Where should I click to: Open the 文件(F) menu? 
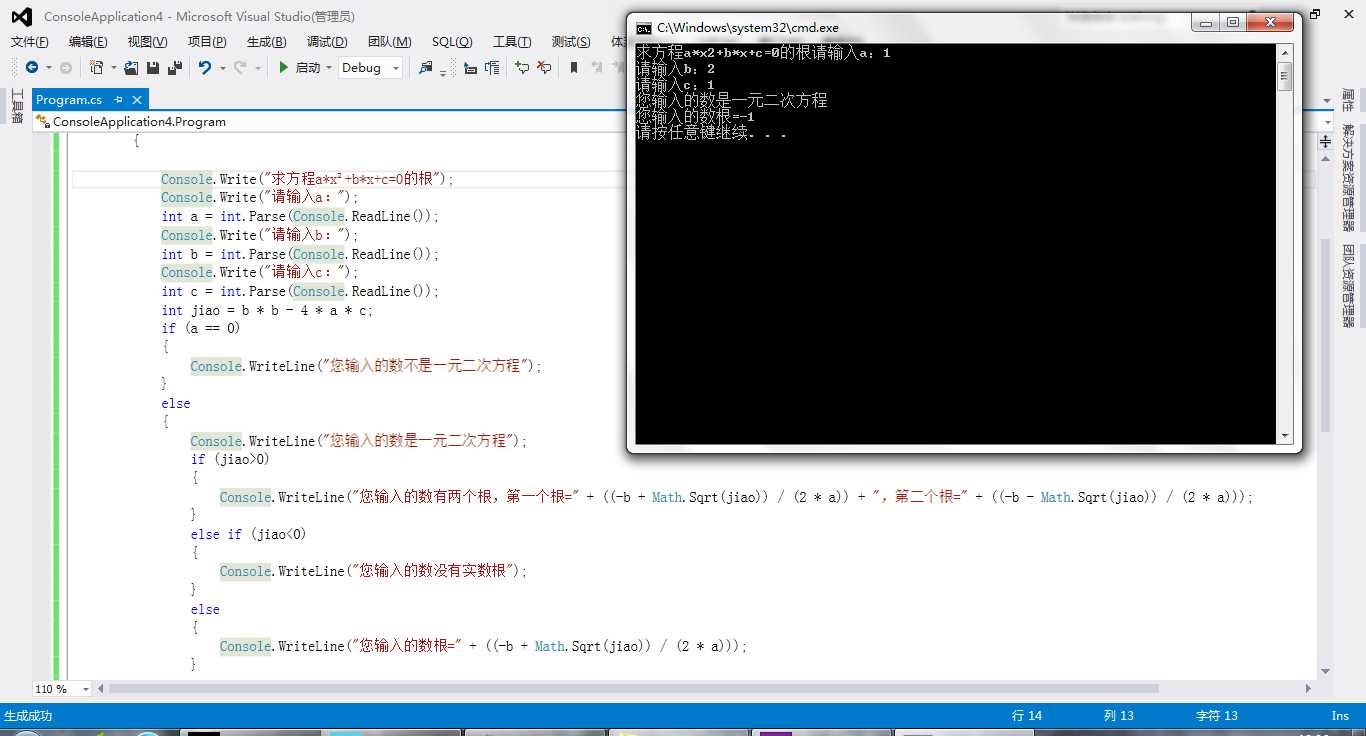29,41
